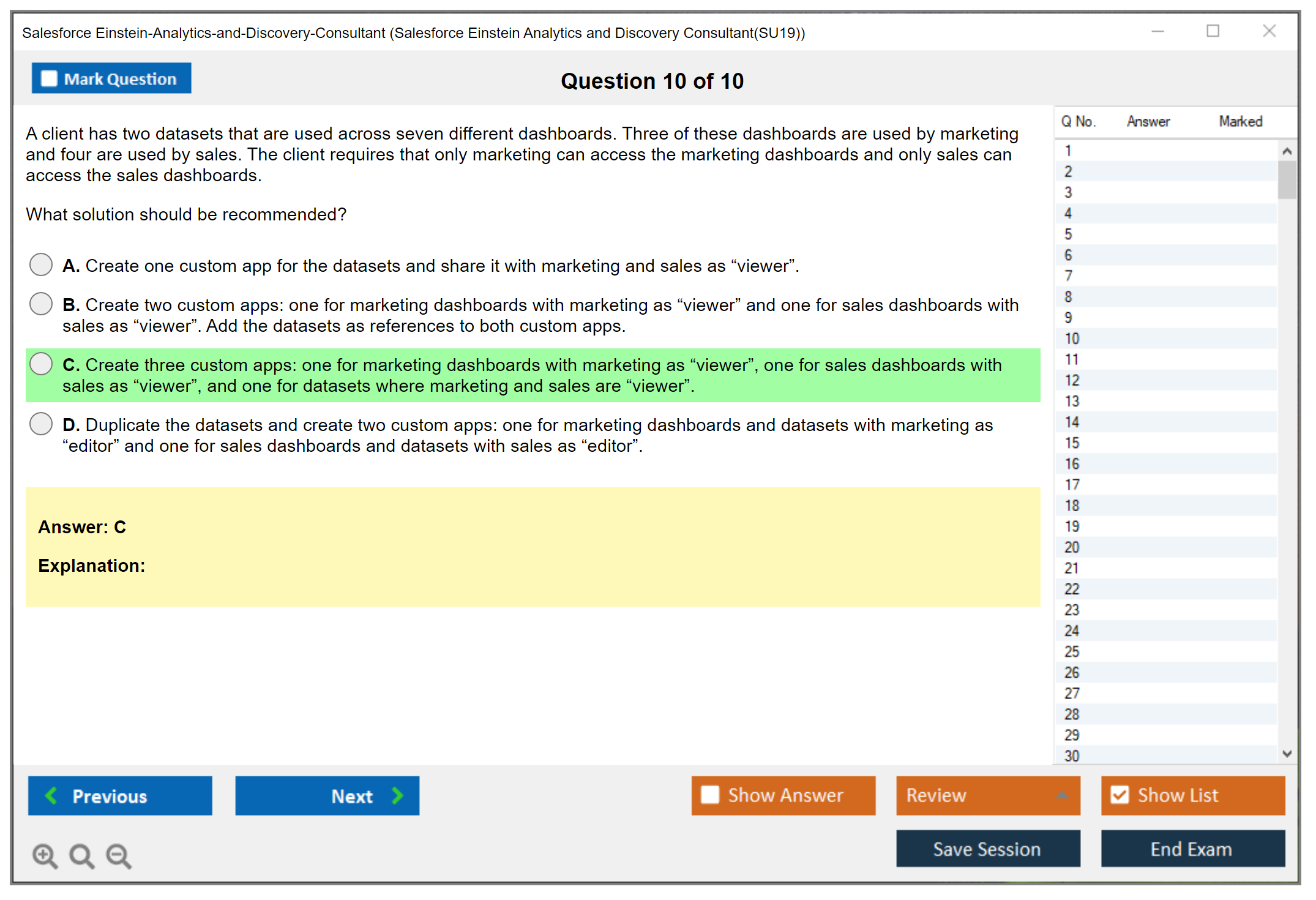
Task: Click the zoom in magnifier icon
Action: pos(45,855)
